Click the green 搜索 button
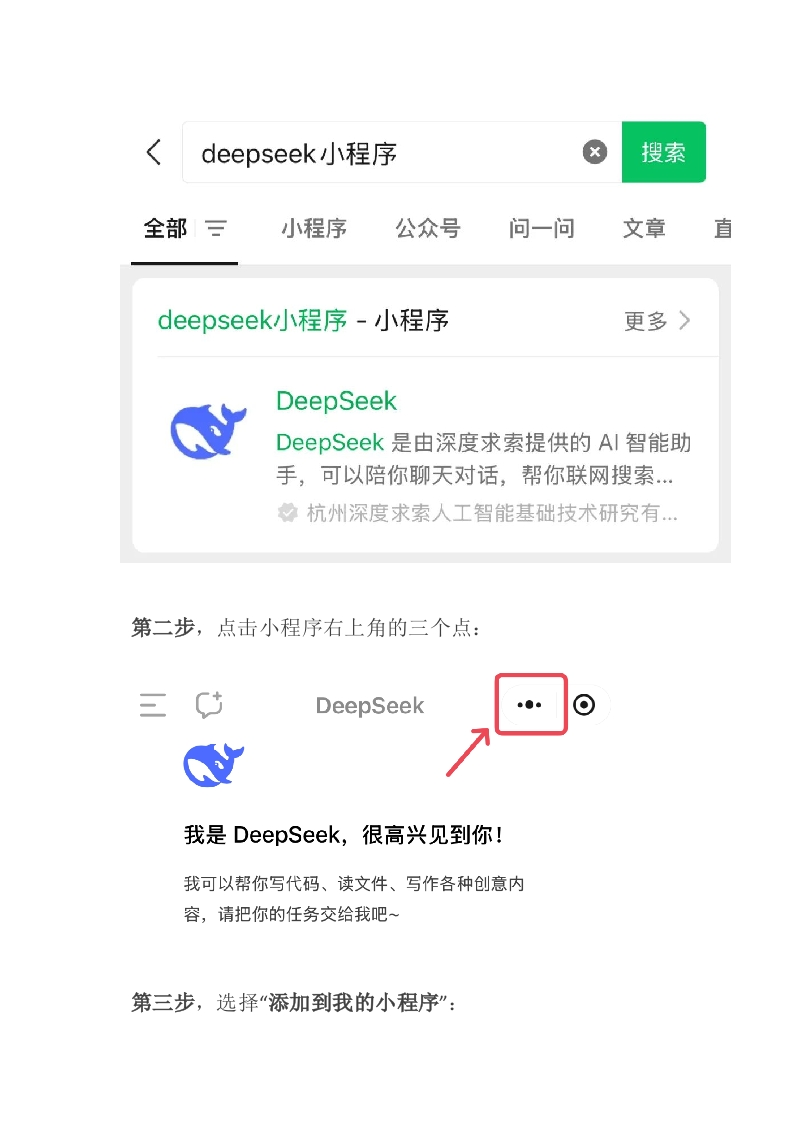The image size is (793, 1122). click(663, 152)
